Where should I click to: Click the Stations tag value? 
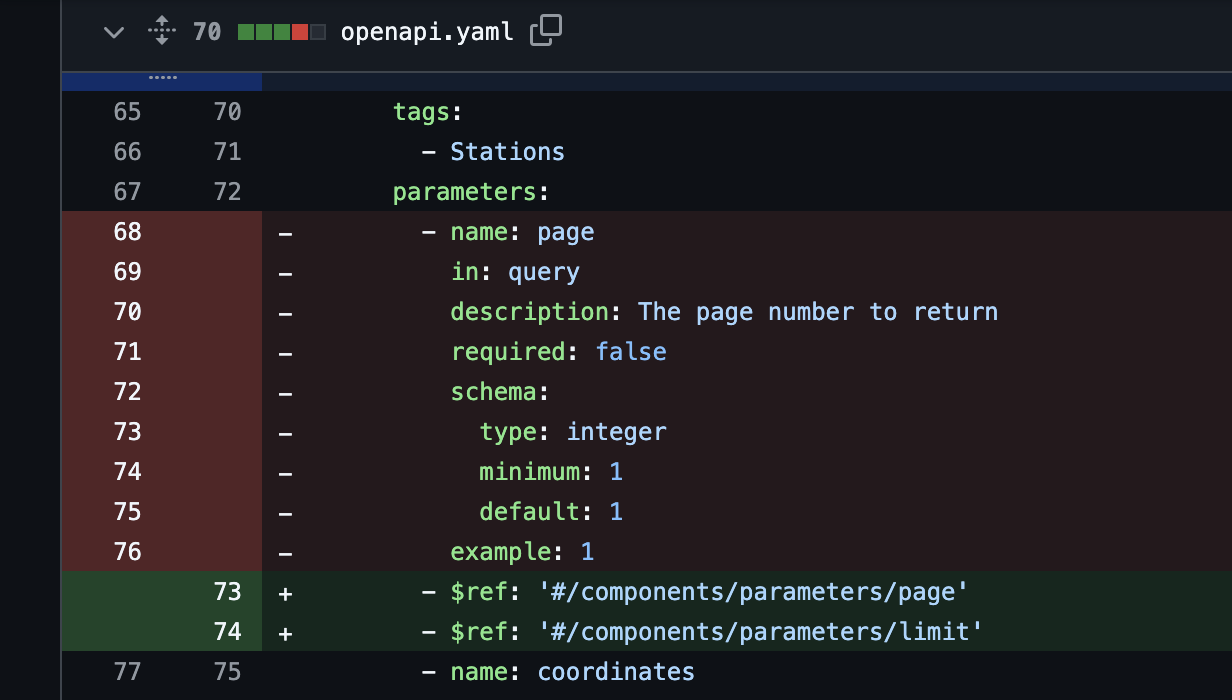point(507,152)
